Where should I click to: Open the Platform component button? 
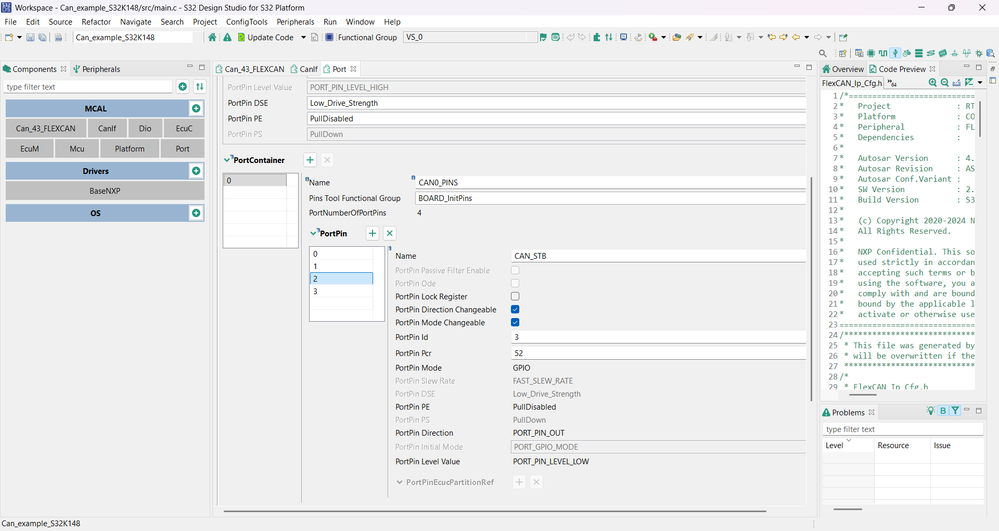click(x=130, y=149)
